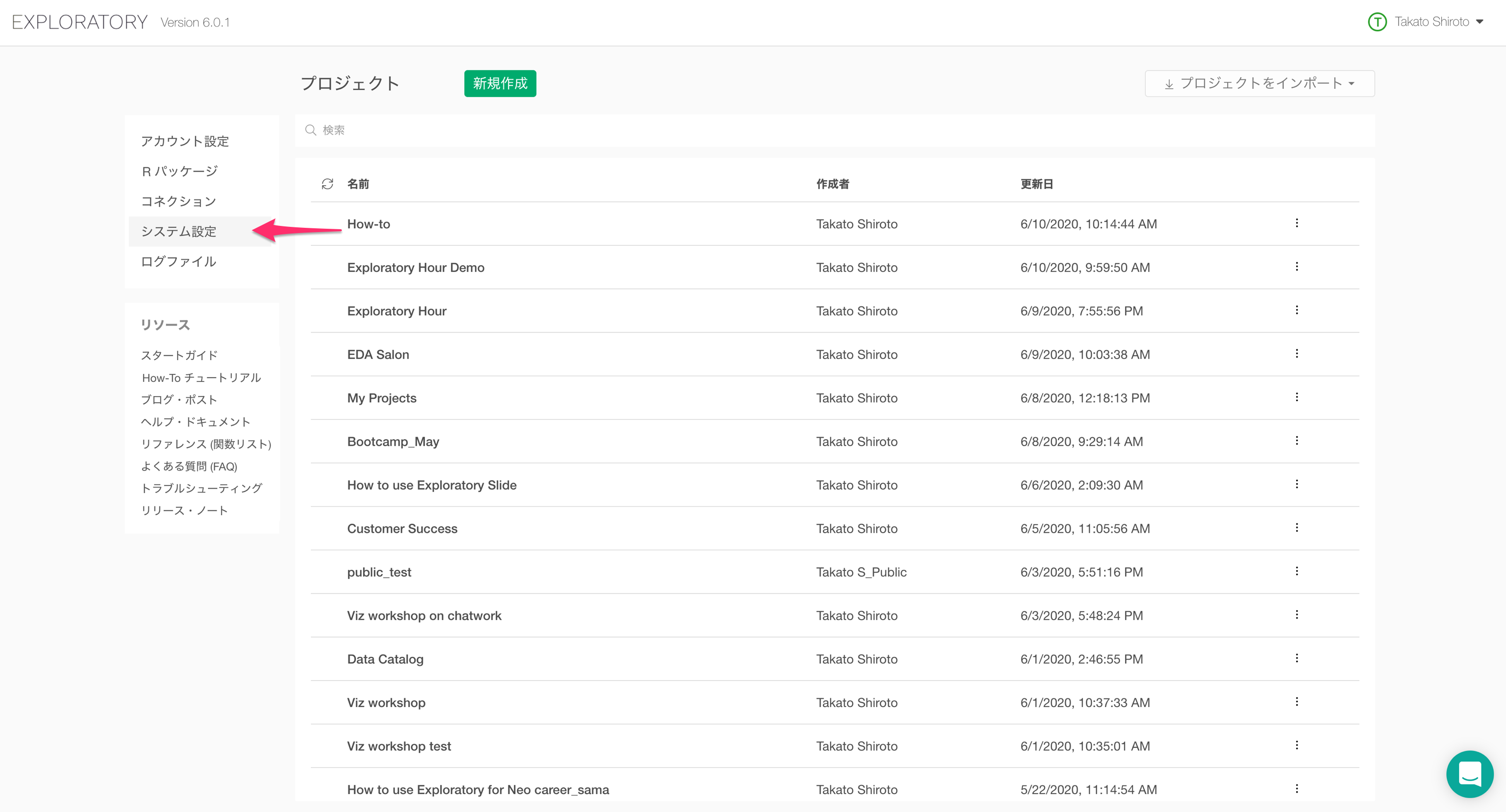Open the more options menu for How-to
Image resolution: width=1506 pixels, height=812 pixels.
[1297, 223]
